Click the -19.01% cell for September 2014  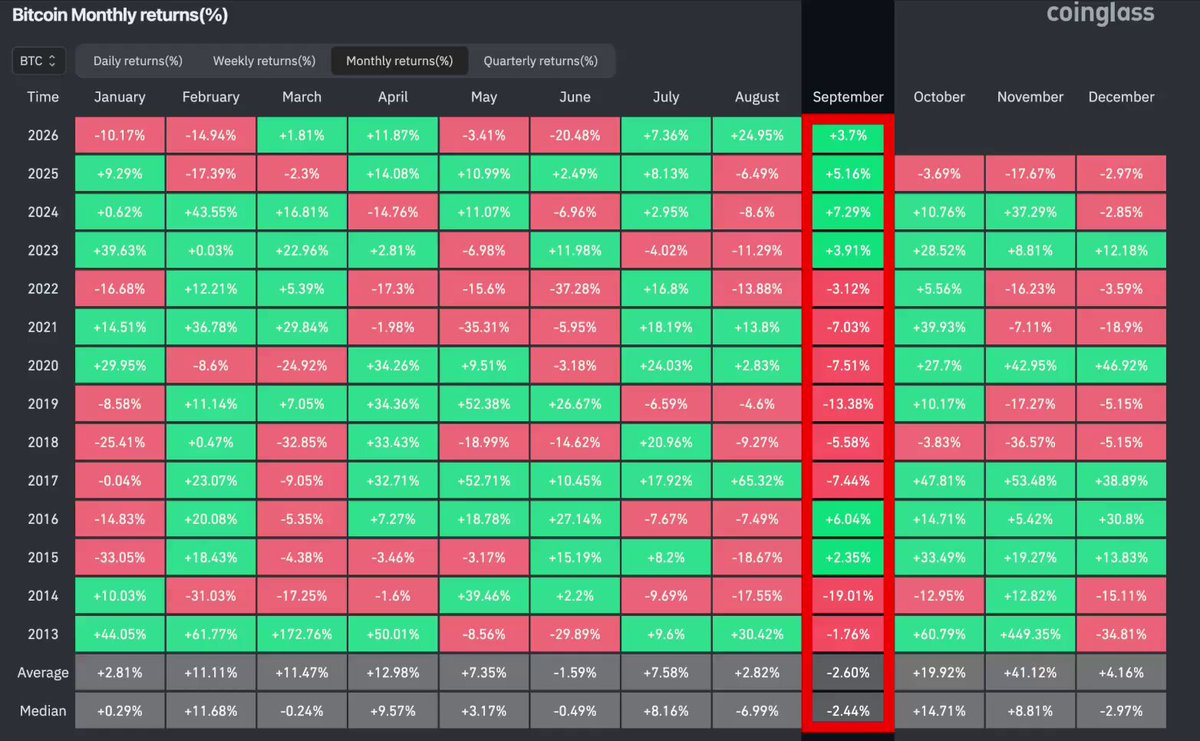(848, 596)
